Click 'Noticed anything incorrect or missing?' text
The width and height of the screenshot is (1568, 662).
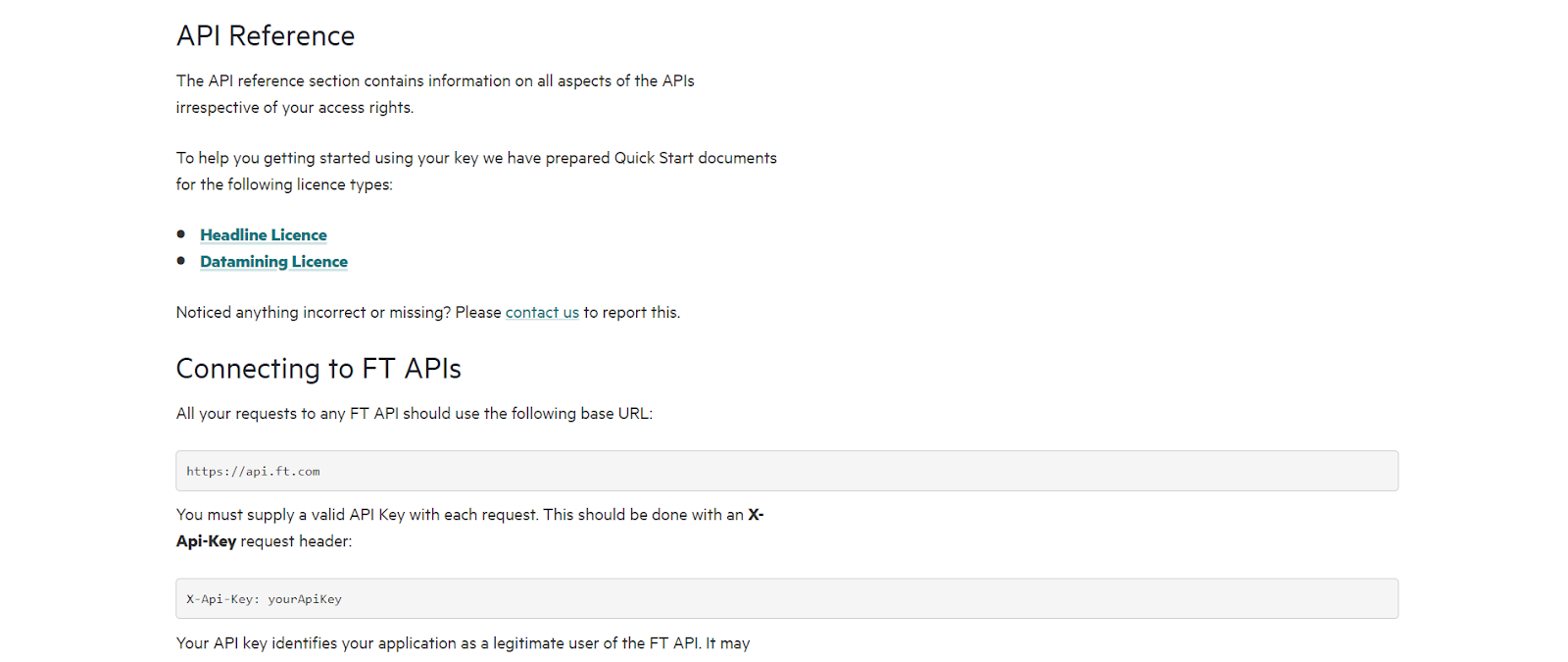pos(314,313)
